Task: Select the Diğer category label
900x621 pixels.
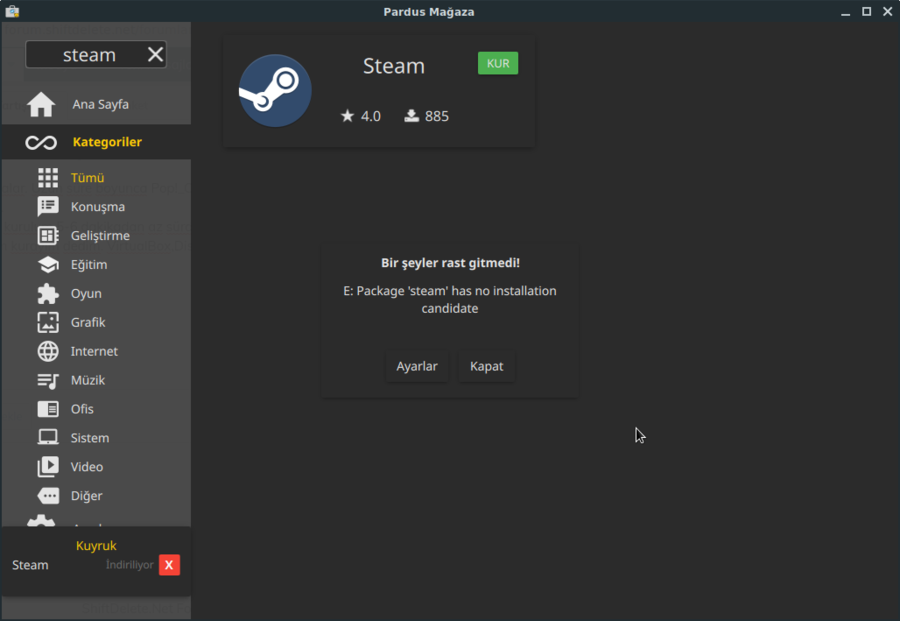Action: 87,495
